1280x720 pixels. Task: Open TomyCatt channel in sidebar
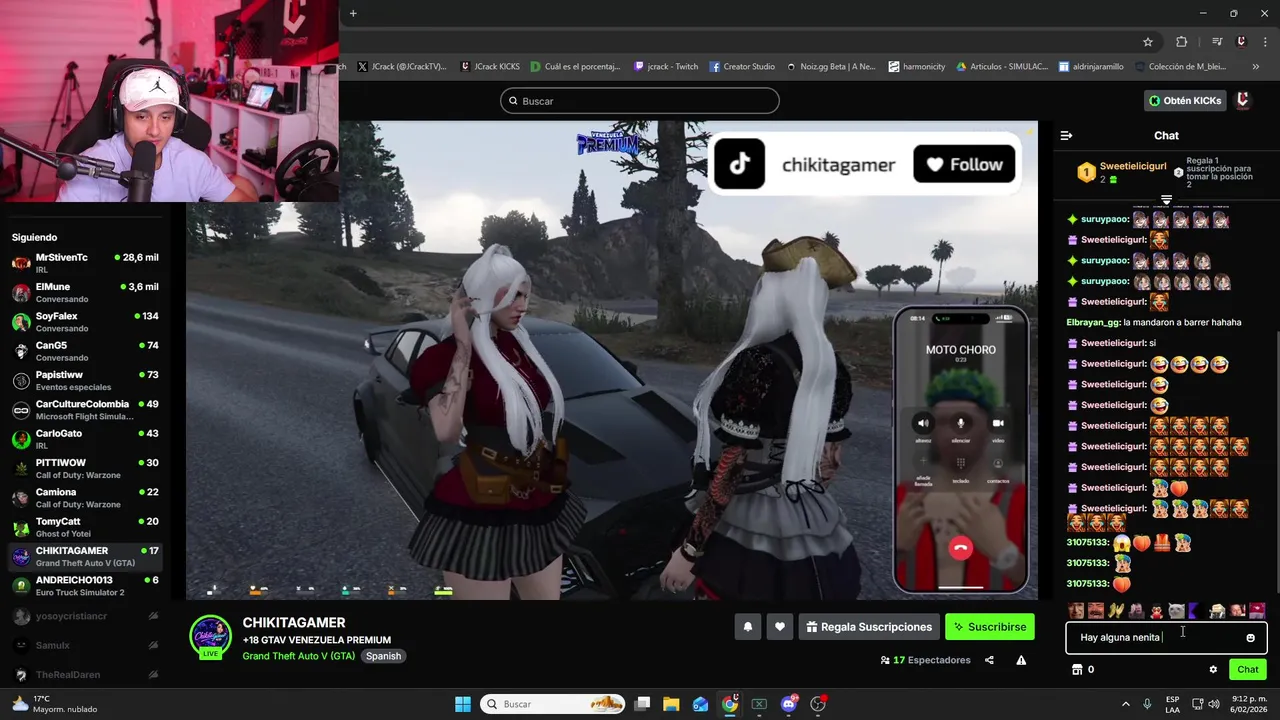[85, 527]
